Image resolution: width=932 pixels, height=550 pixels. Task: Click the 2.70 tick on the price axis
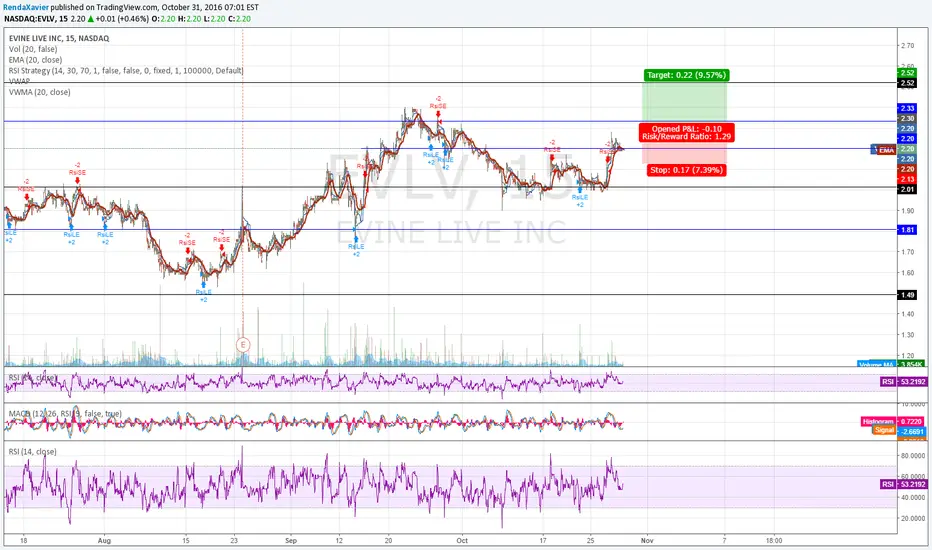[907, 46]
